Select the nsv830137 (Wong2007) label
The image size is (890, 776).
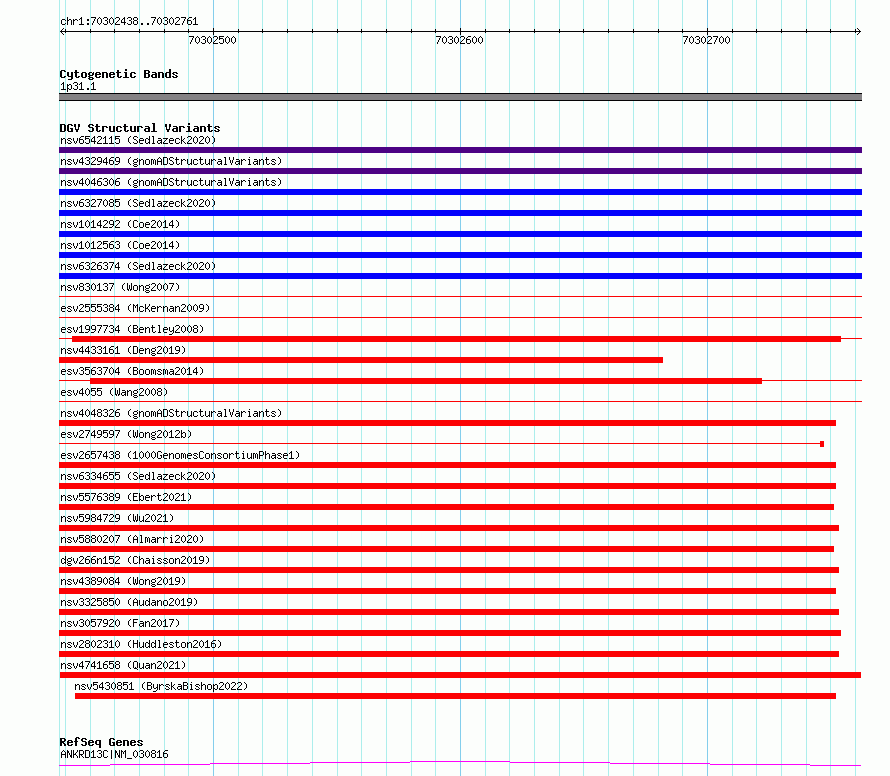click(120, 287)
